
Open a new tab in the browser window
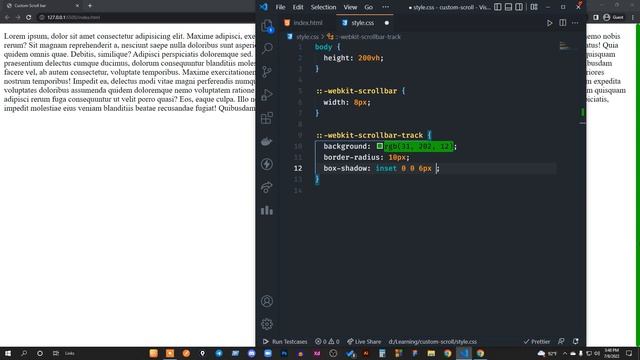coord(90,6)
